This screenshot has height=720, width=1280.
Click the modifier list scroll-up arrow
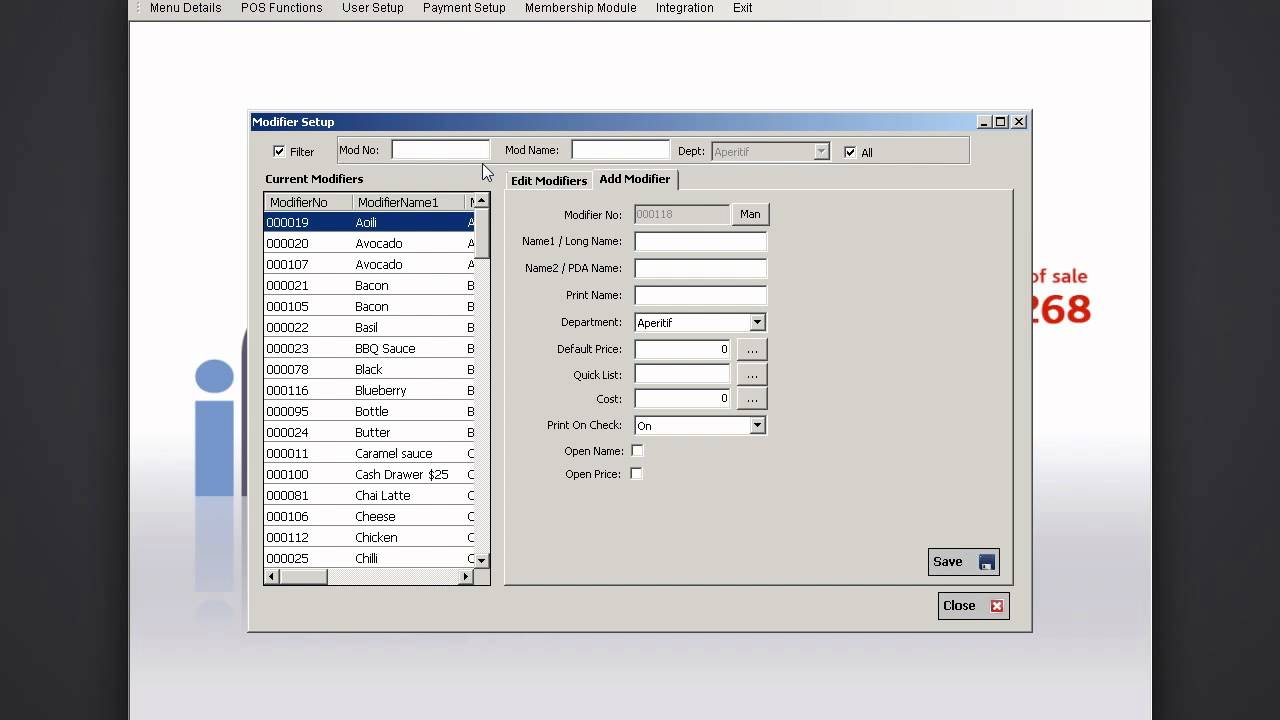[x=482, y=201]
